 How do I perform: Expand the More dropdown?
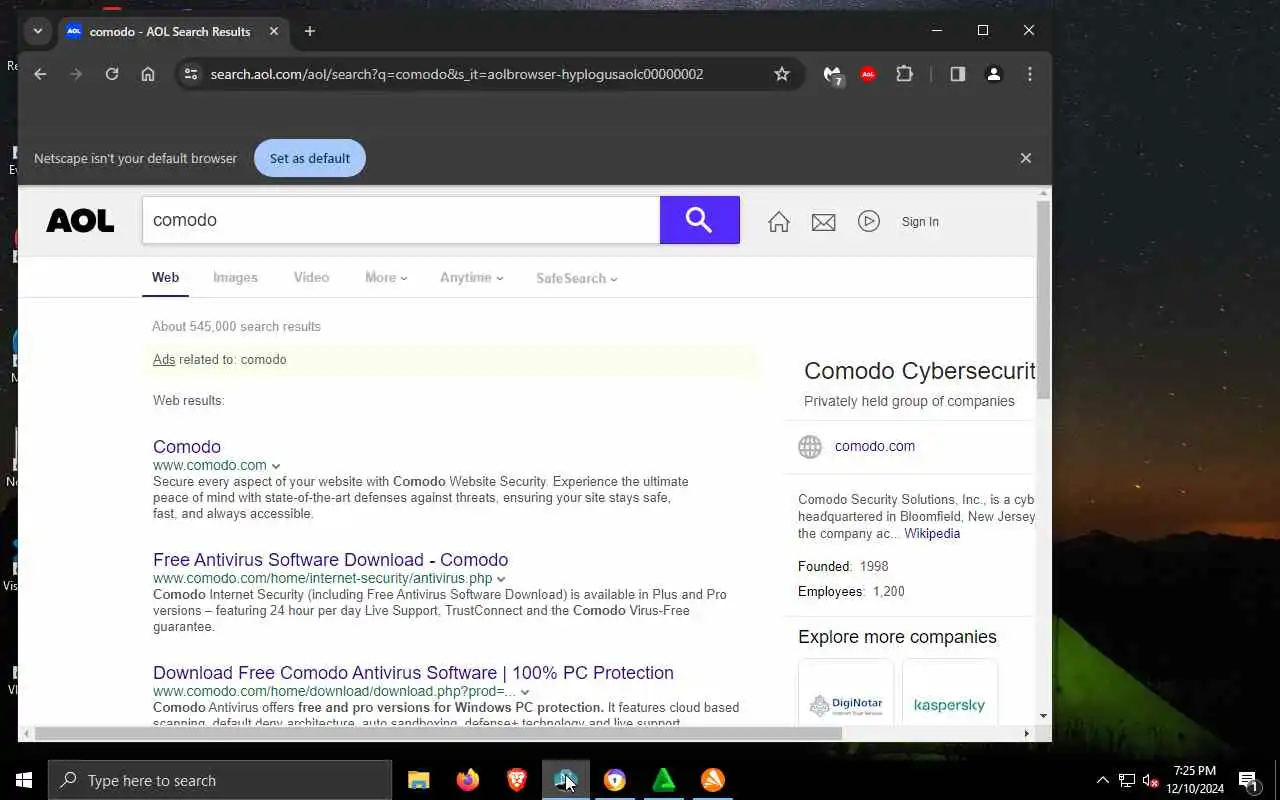(386, 278)
